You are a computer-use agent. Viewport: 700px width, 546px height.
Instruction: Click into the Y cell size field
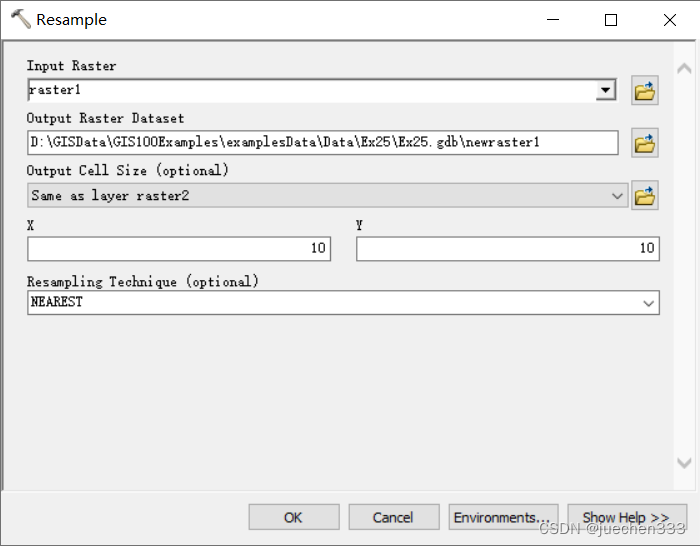507,248
